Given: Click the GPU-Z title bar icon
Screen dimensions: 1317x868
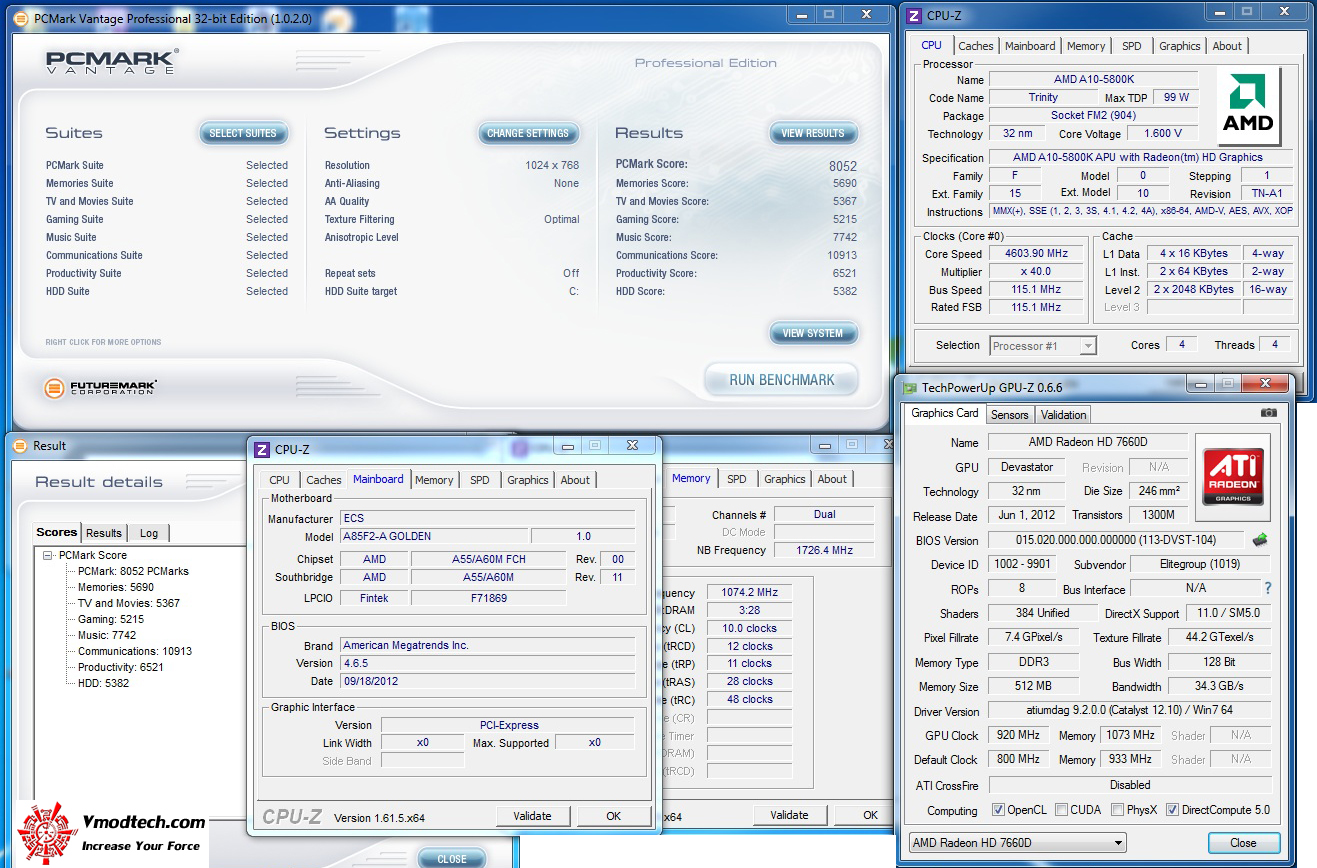Looking at the screenshot, I should click(909, 388).
